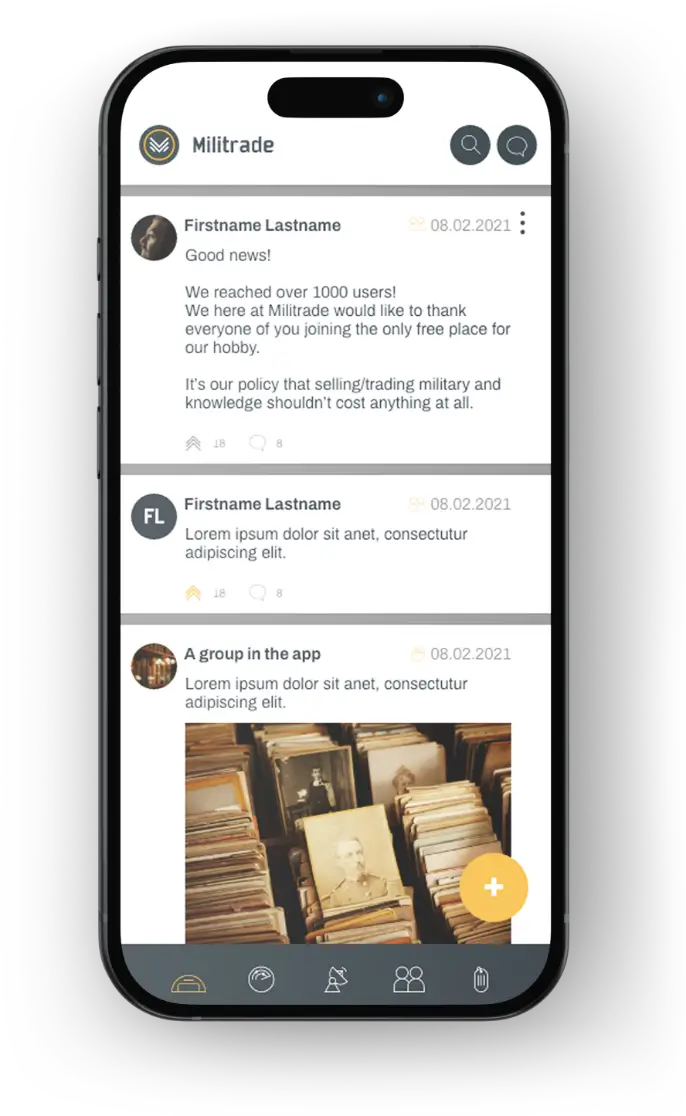Open the group's avatar picture
The image size is (686, 1116).
pyautogui.click(x=154, y=666)
